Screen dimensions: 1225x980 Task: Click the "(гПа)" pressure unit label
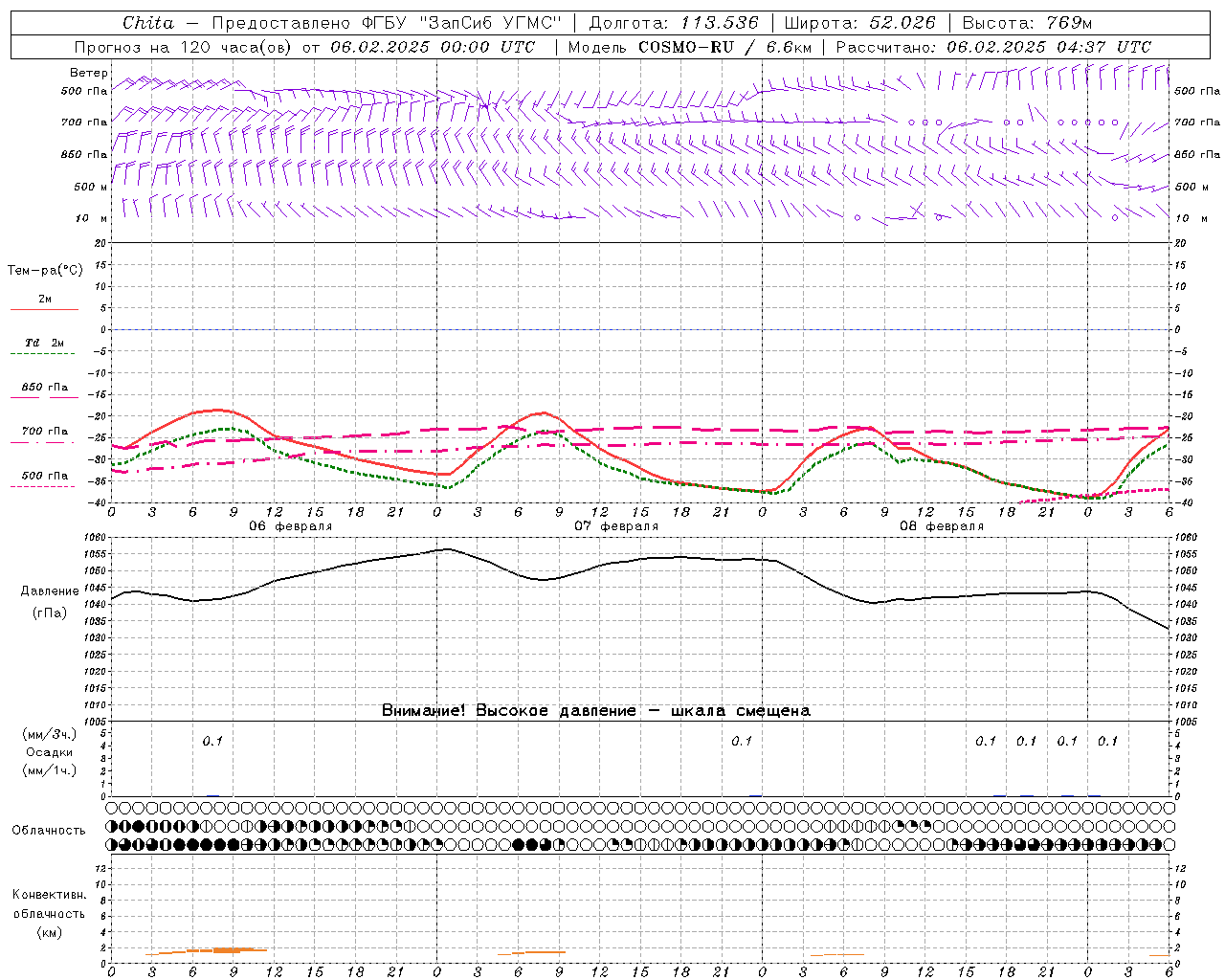tap(50, 613)
